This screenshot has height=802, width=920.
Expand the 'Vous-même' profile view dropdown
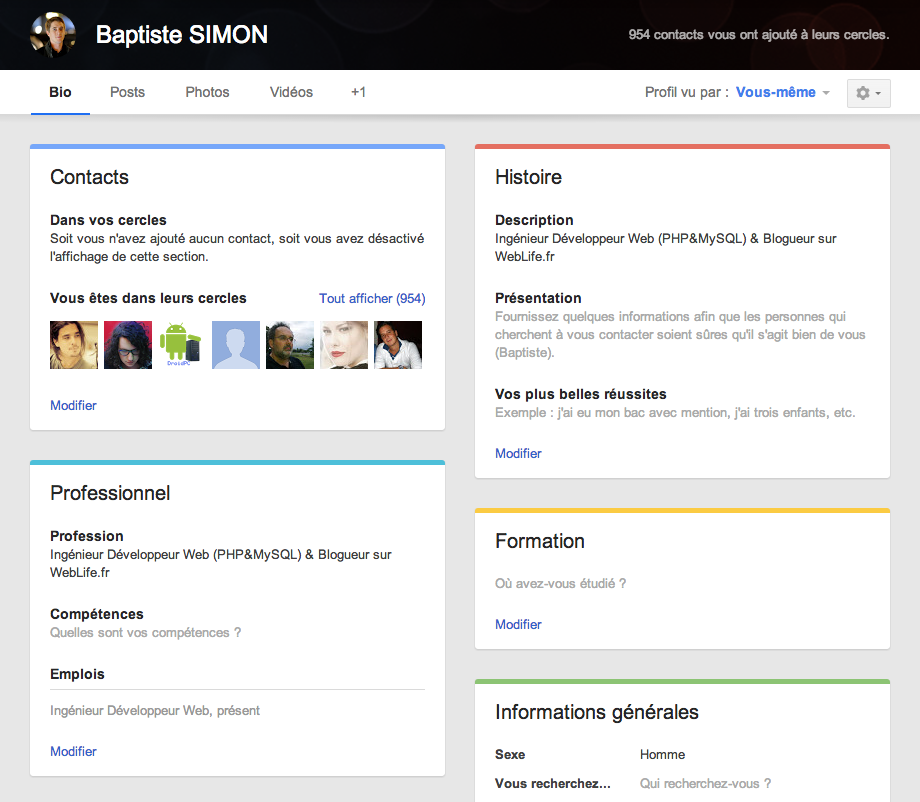pyautogui.click(x=782, y=92)
